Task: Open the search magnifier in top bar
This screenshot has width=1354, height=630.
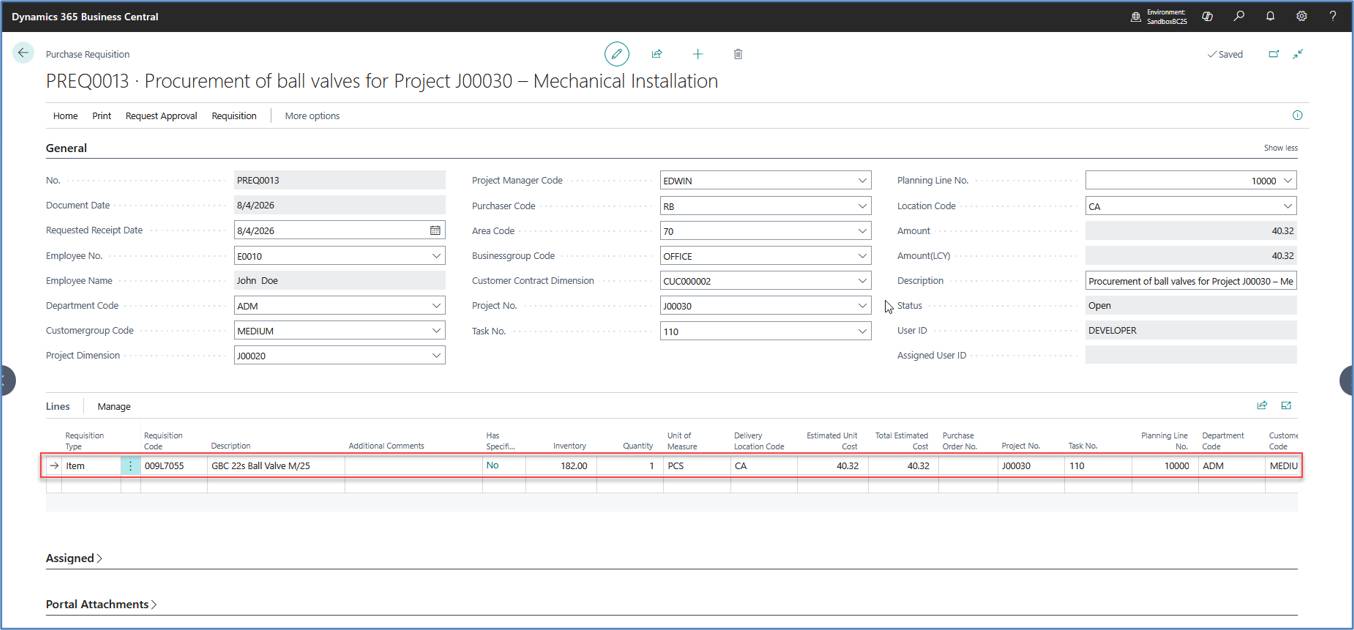Action: pos(1239,16)
